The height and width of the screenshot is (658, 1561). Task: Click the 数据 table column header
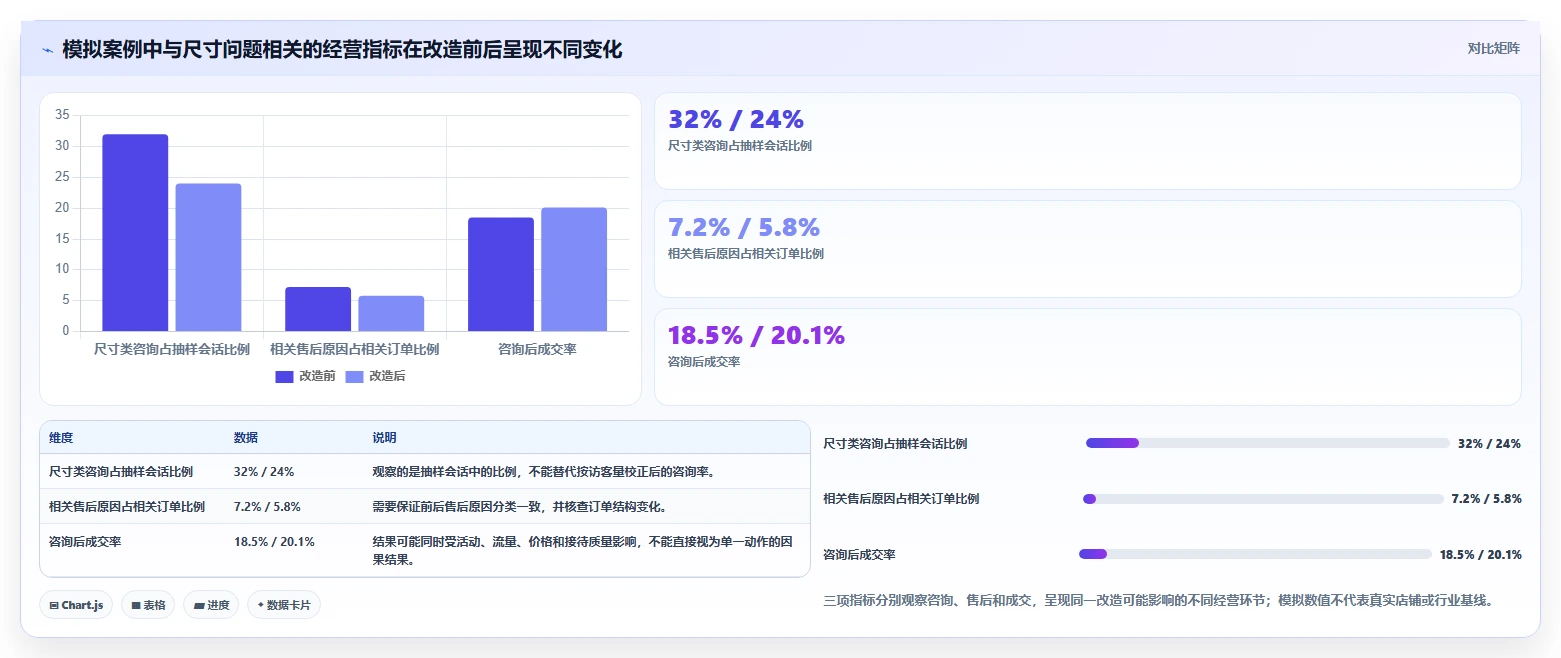click(x=246, y=438)
